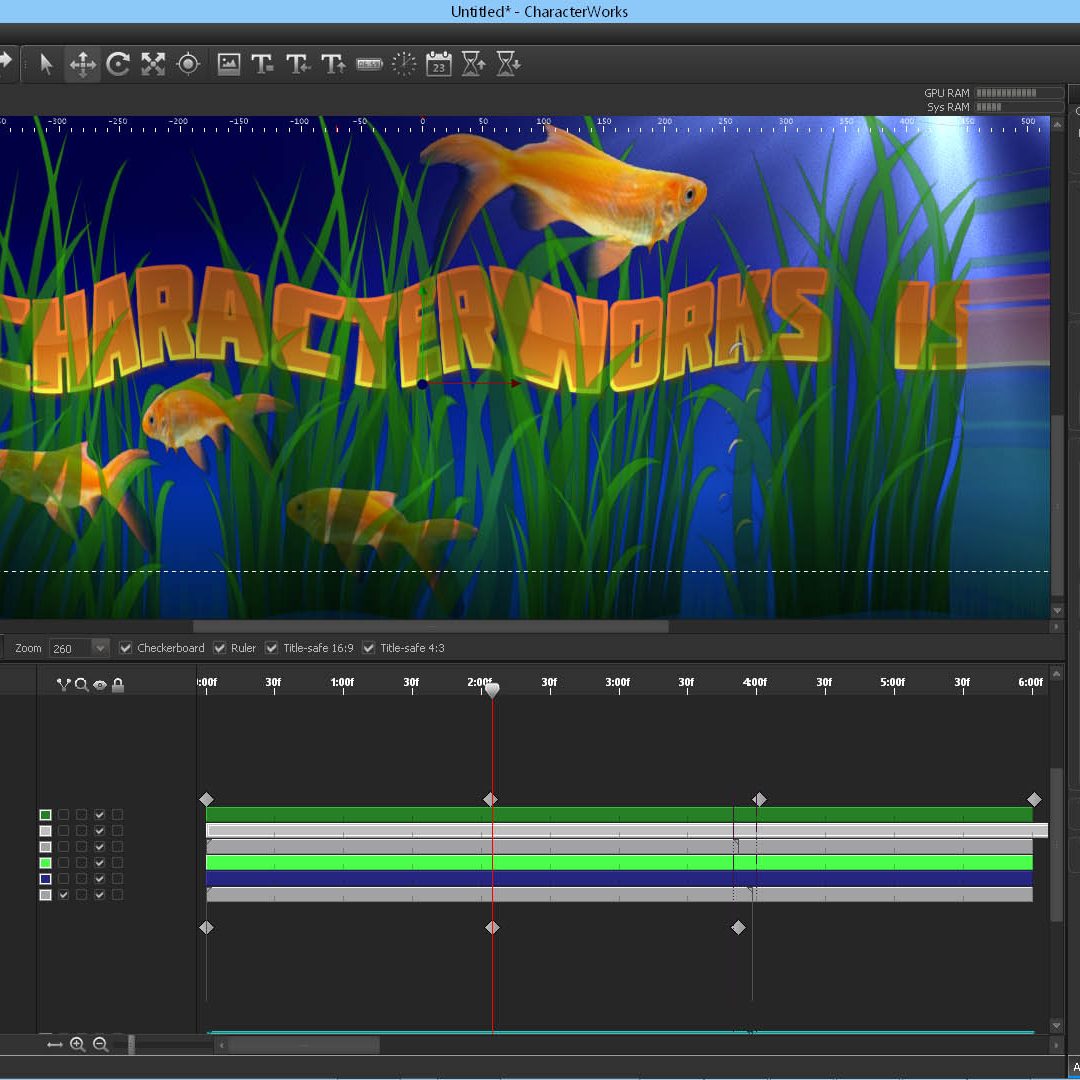Turn off Title-safe 4:3 overlay
1080x1080 pixels.
click(x=369, y=648)
